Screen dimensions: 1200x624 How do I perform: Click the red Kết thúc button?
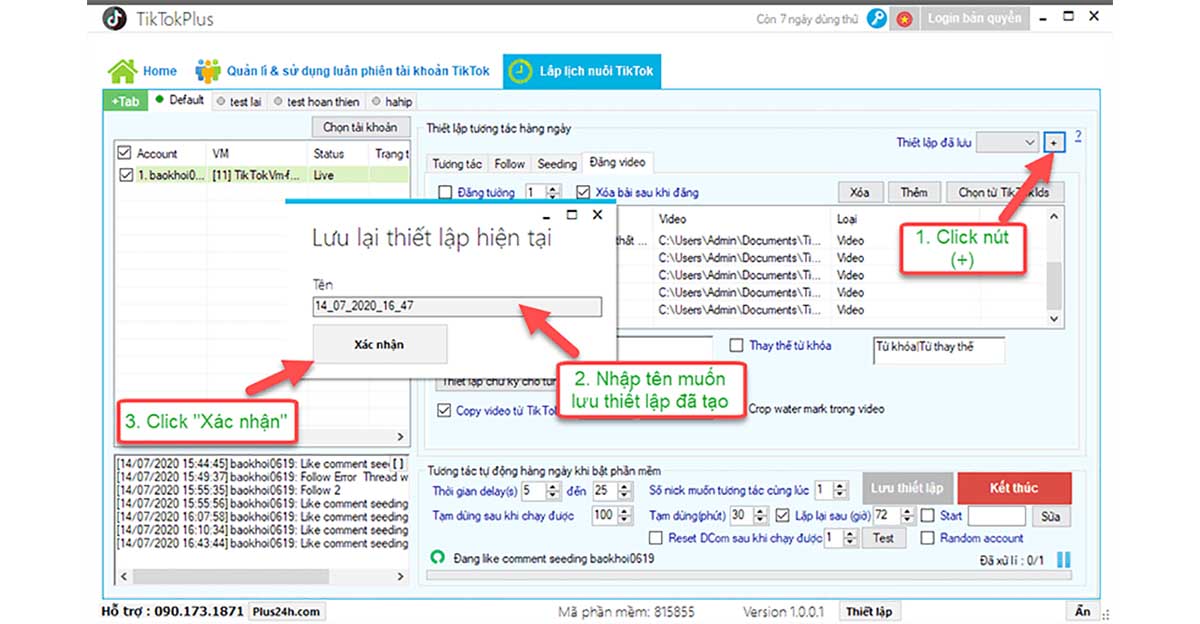(1014, 488)
